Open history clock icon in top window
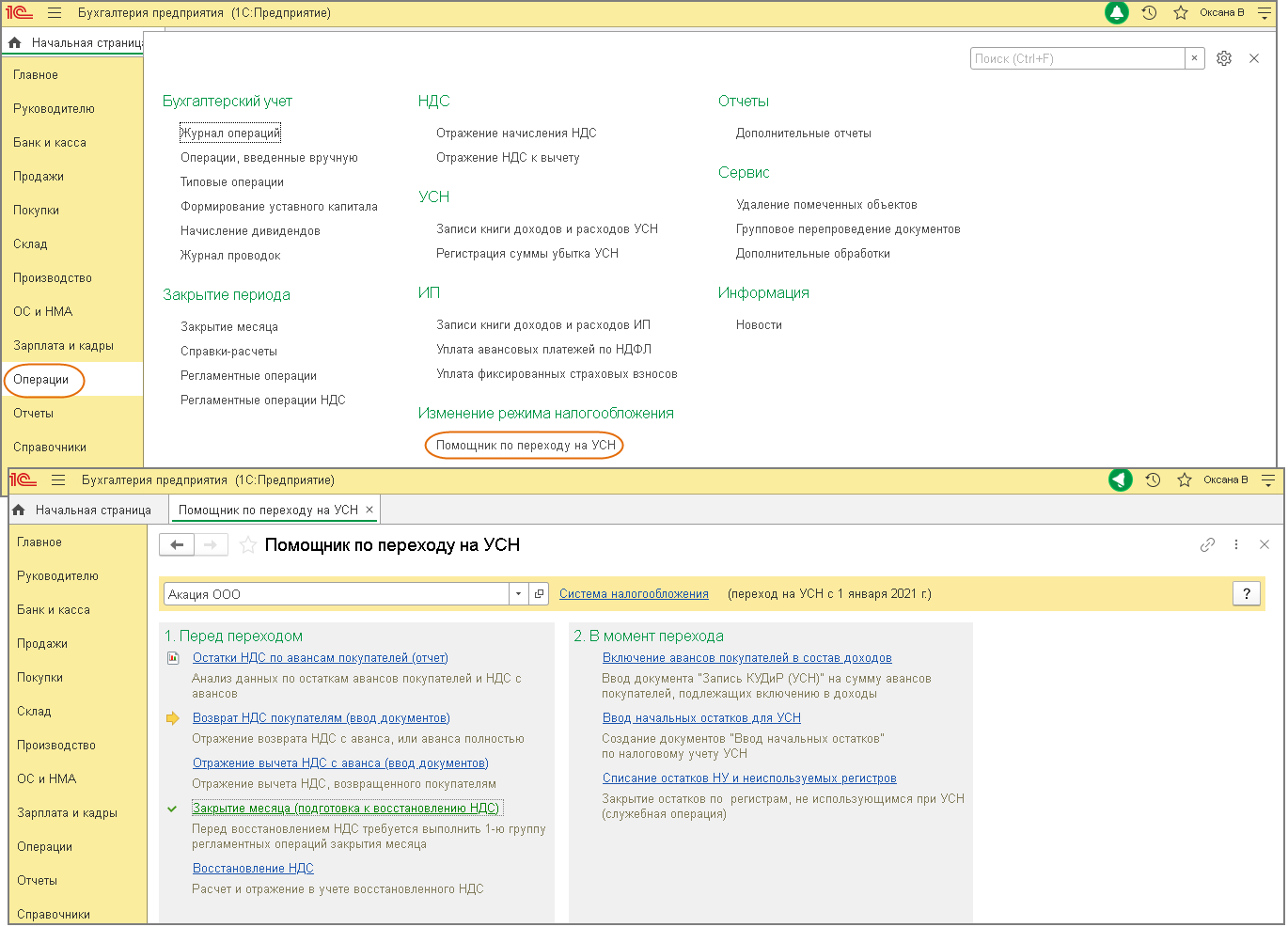 tap(1149, 13)
